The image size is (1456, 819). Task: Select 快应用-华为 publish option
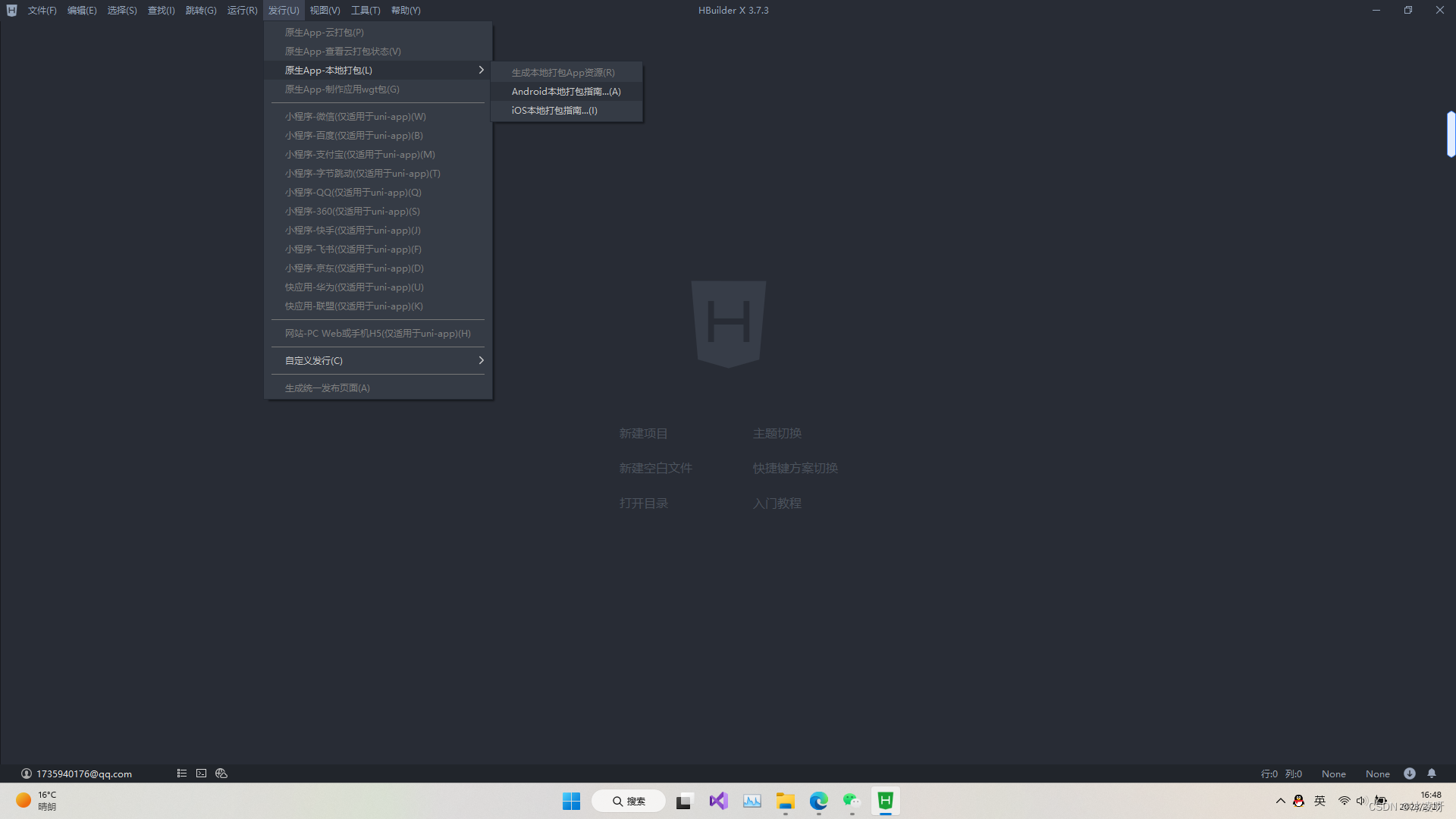pos(378,287)
